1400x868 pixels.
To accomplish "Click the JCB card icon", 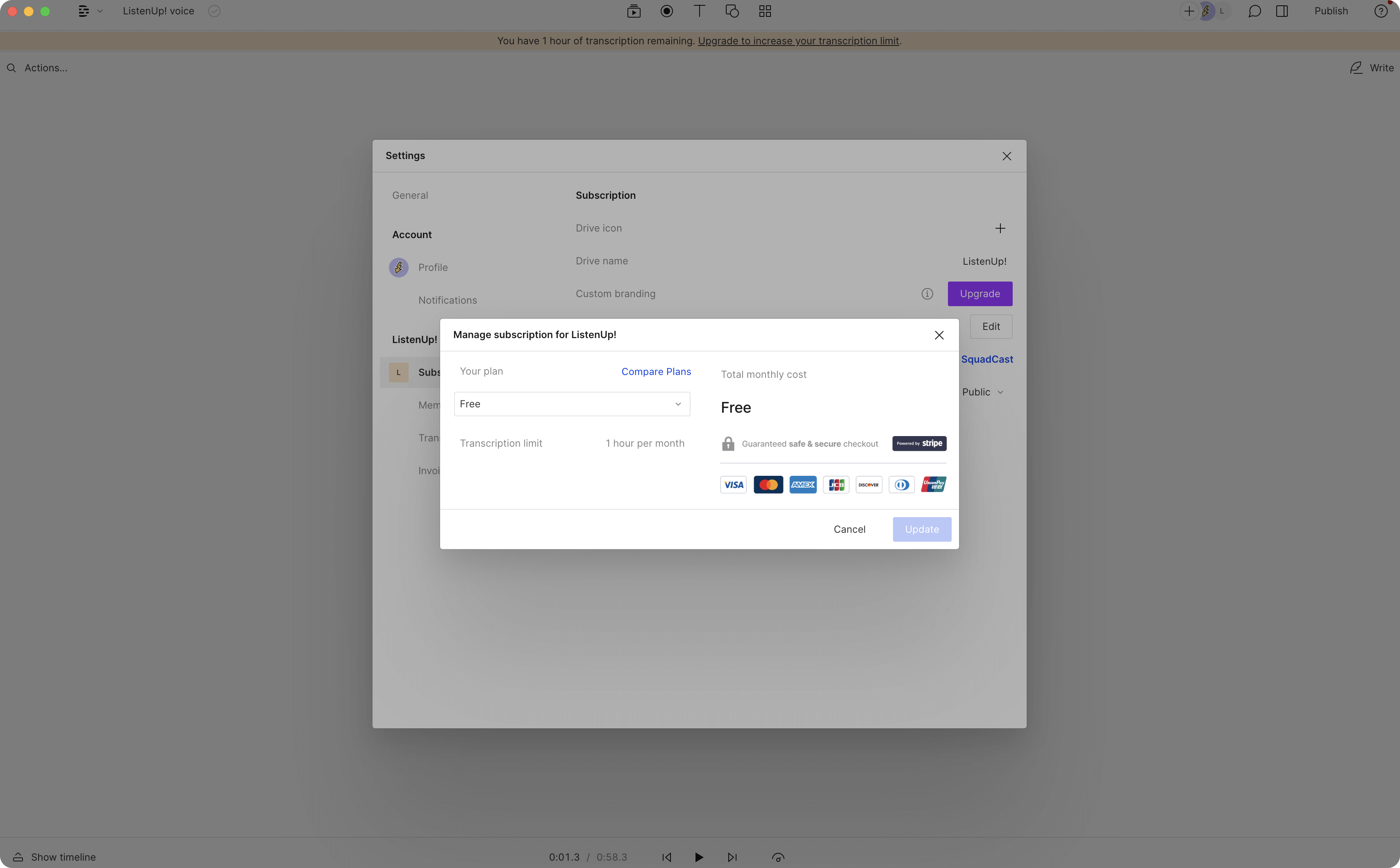I will pyautogui.click(x=836, y=484).
